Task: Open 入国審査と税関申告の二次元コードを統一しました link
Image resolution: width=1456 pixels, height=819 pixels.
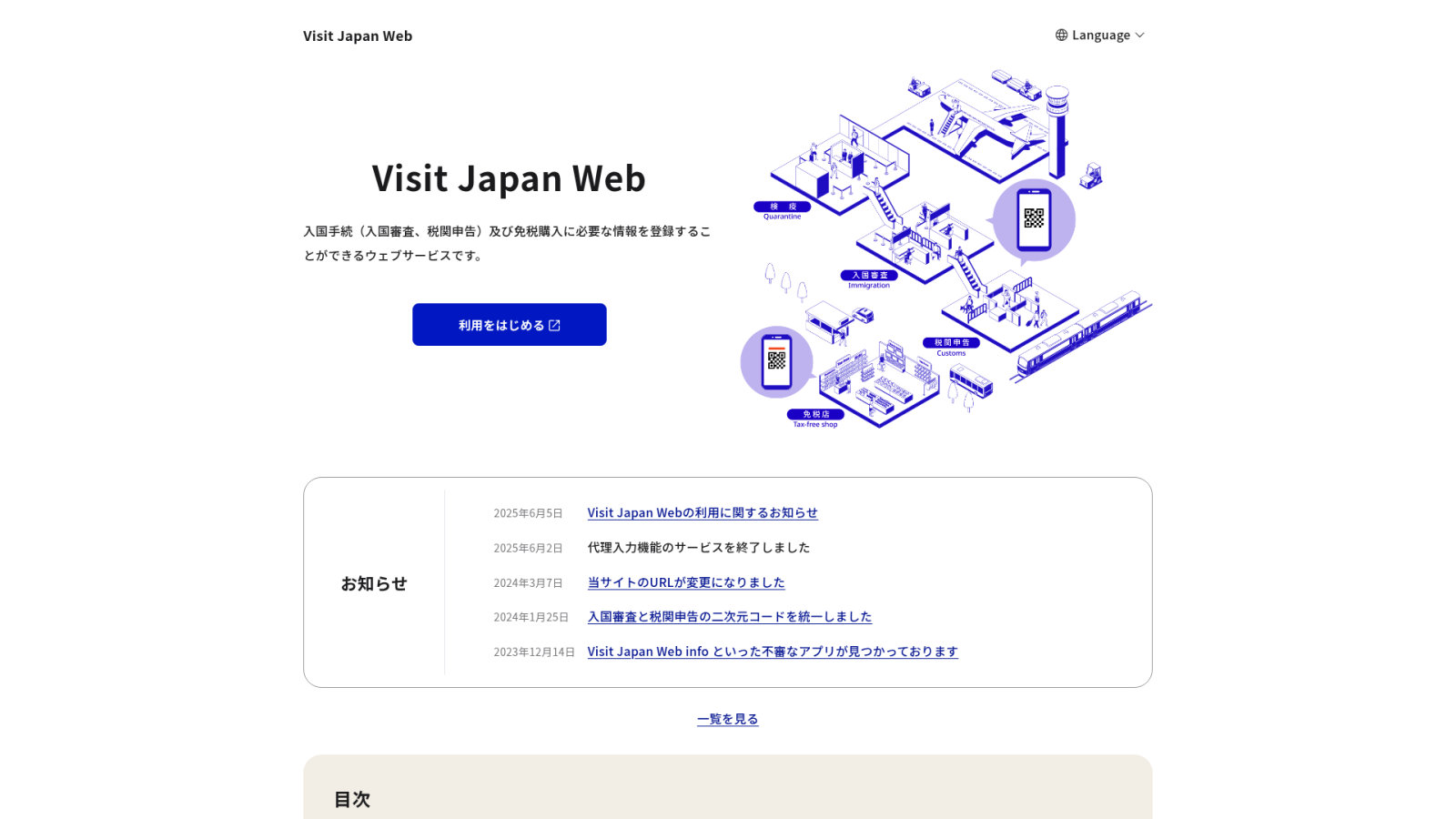Action: (x=730, y=617)
